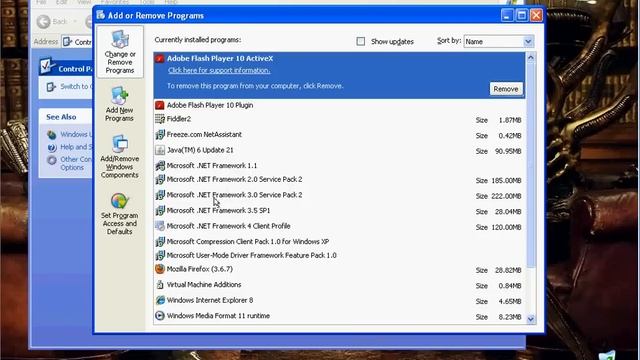
Task: Click the Windows Media Format 11 runtime icon
Action: coord(160,316)
